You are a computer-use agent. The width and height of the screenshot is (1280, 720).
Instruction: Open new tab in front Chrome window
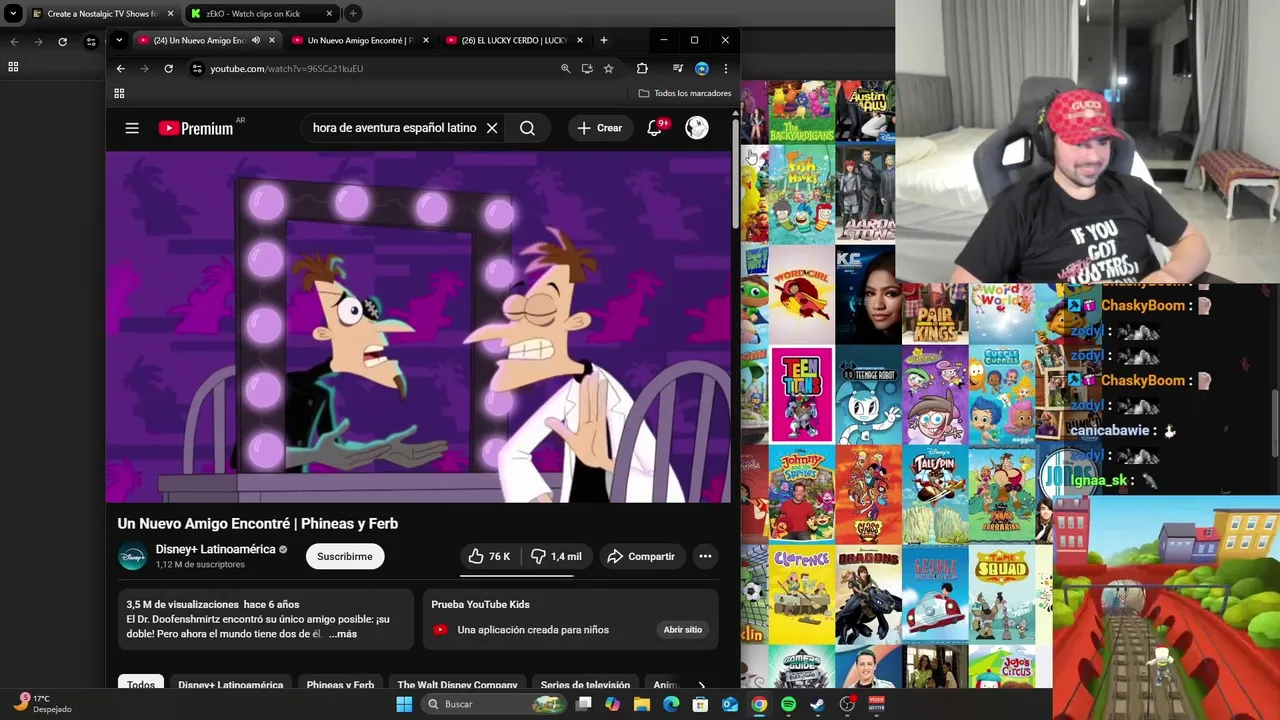[603, 40]
